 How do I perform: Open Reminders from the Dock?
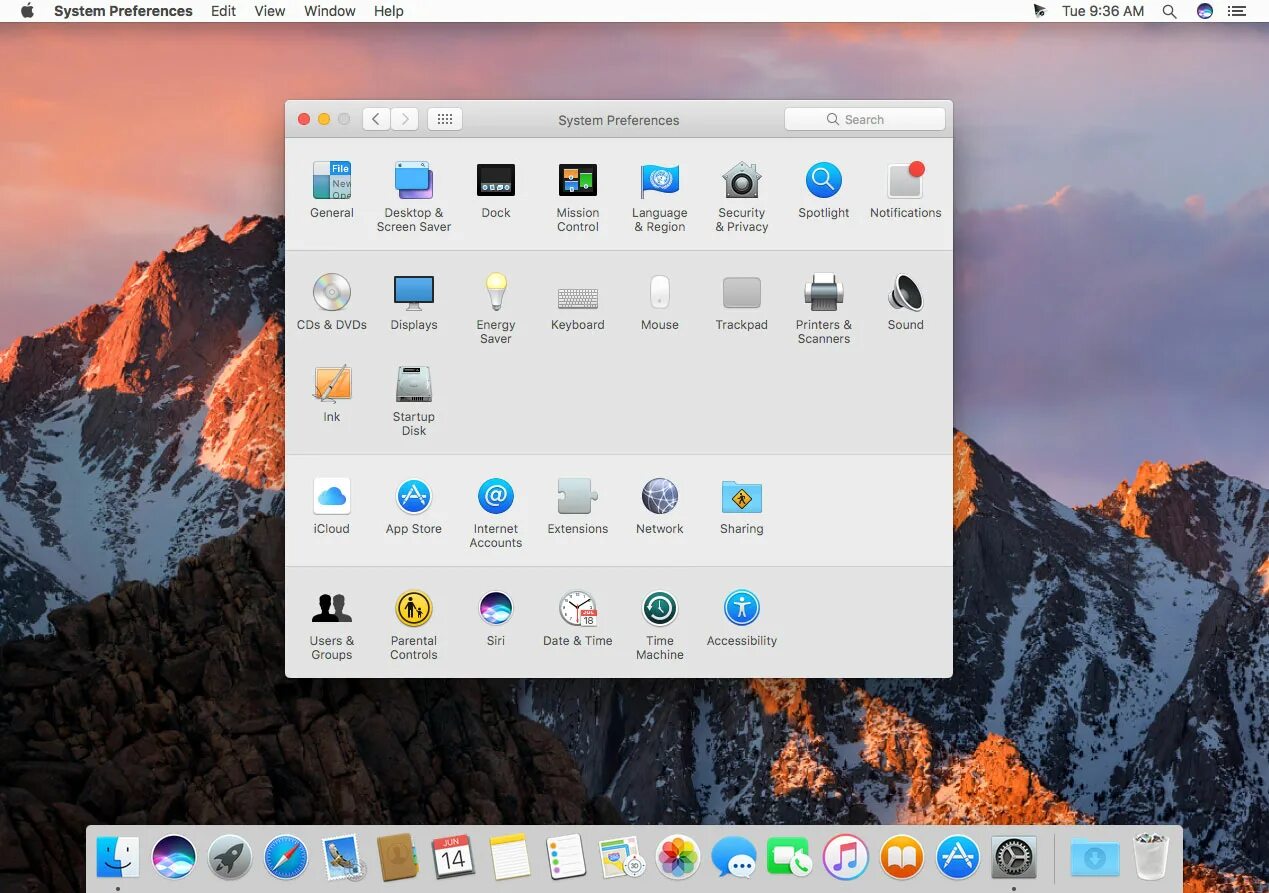click(x=566, y=857)
